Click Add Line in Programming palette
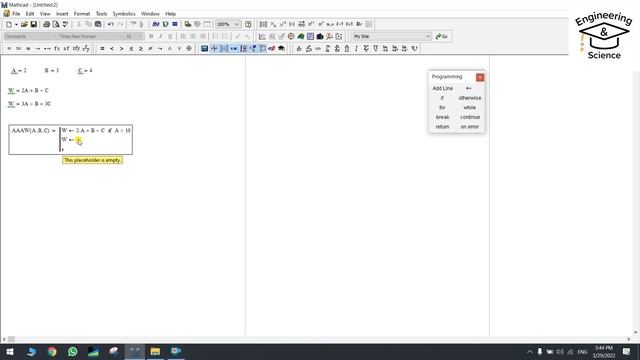 point(442,88)
